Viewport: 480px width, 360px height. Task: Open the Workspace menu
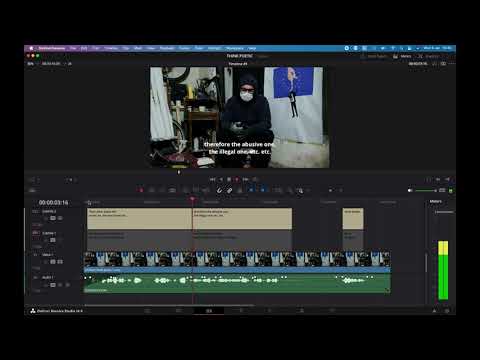[234, 48]
